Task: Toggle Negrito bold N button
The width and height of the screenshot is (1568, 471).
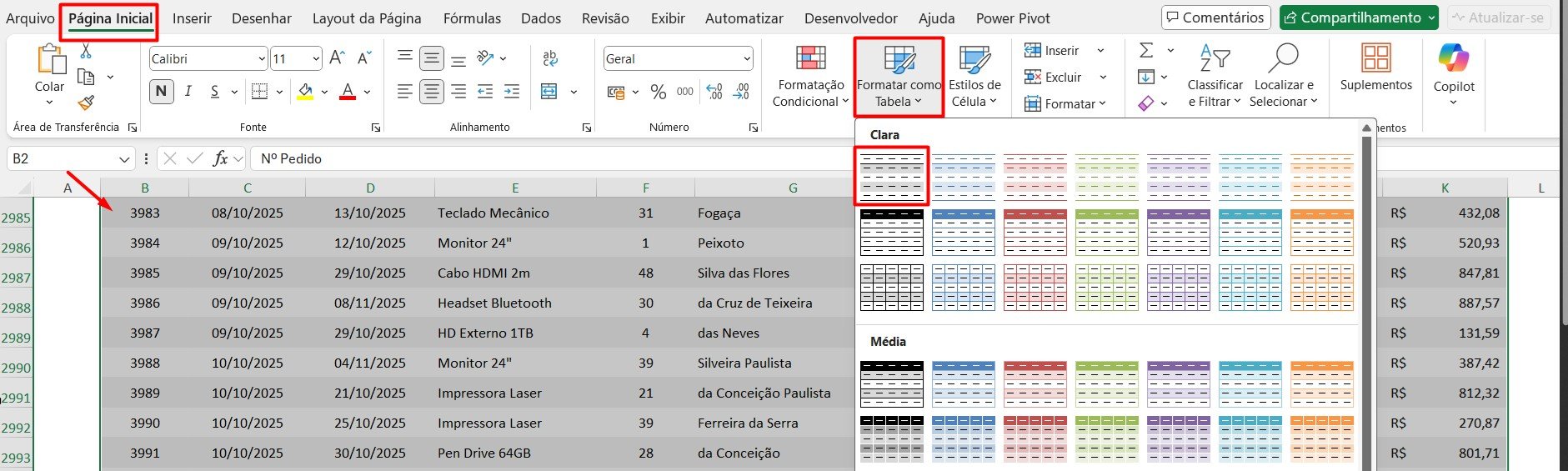Action: [162, 92]
